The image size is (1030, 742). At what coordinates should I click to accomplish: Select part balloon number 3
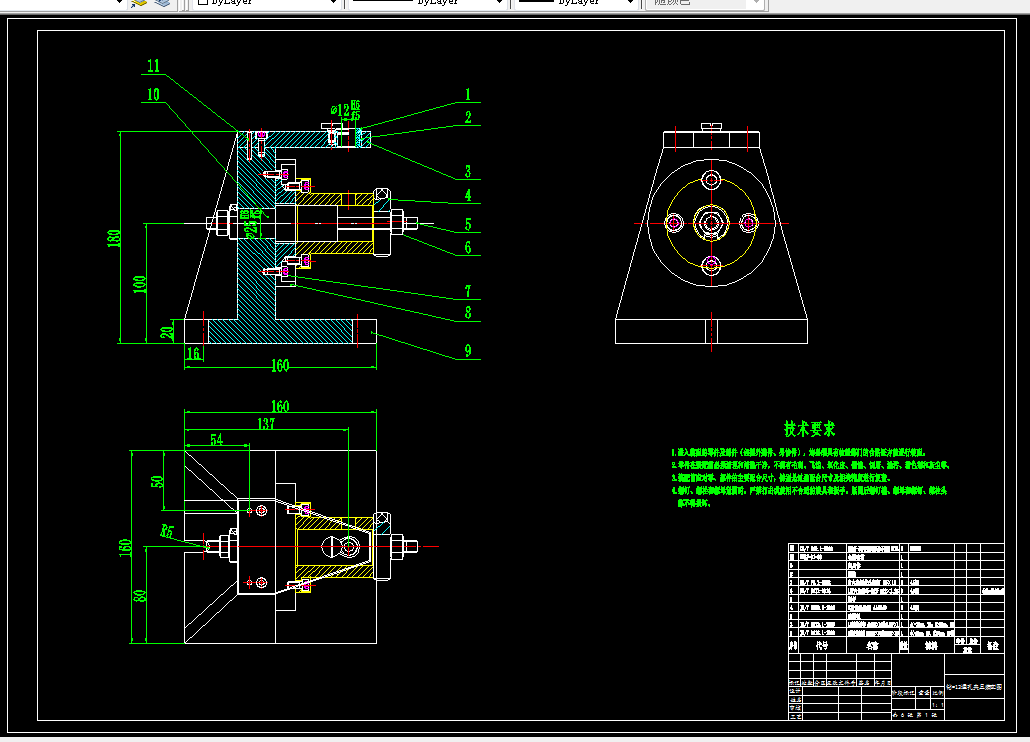pos(468,171)
